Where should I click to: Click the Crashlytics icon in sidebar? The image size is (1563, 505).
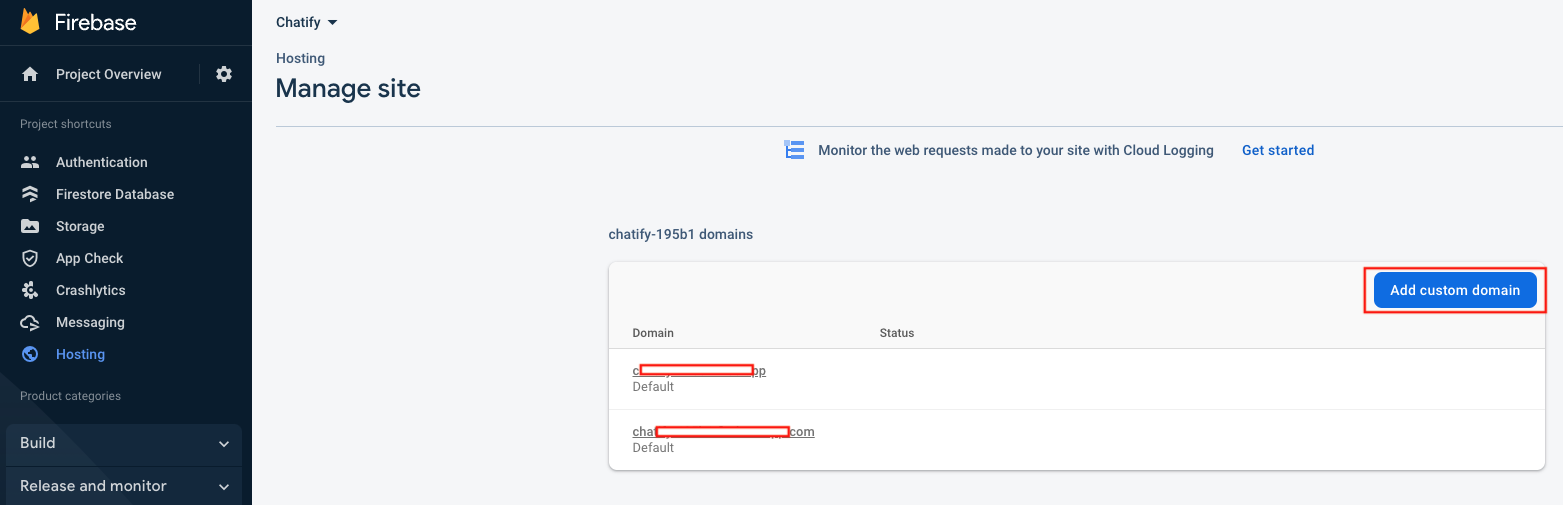point(30,290)
